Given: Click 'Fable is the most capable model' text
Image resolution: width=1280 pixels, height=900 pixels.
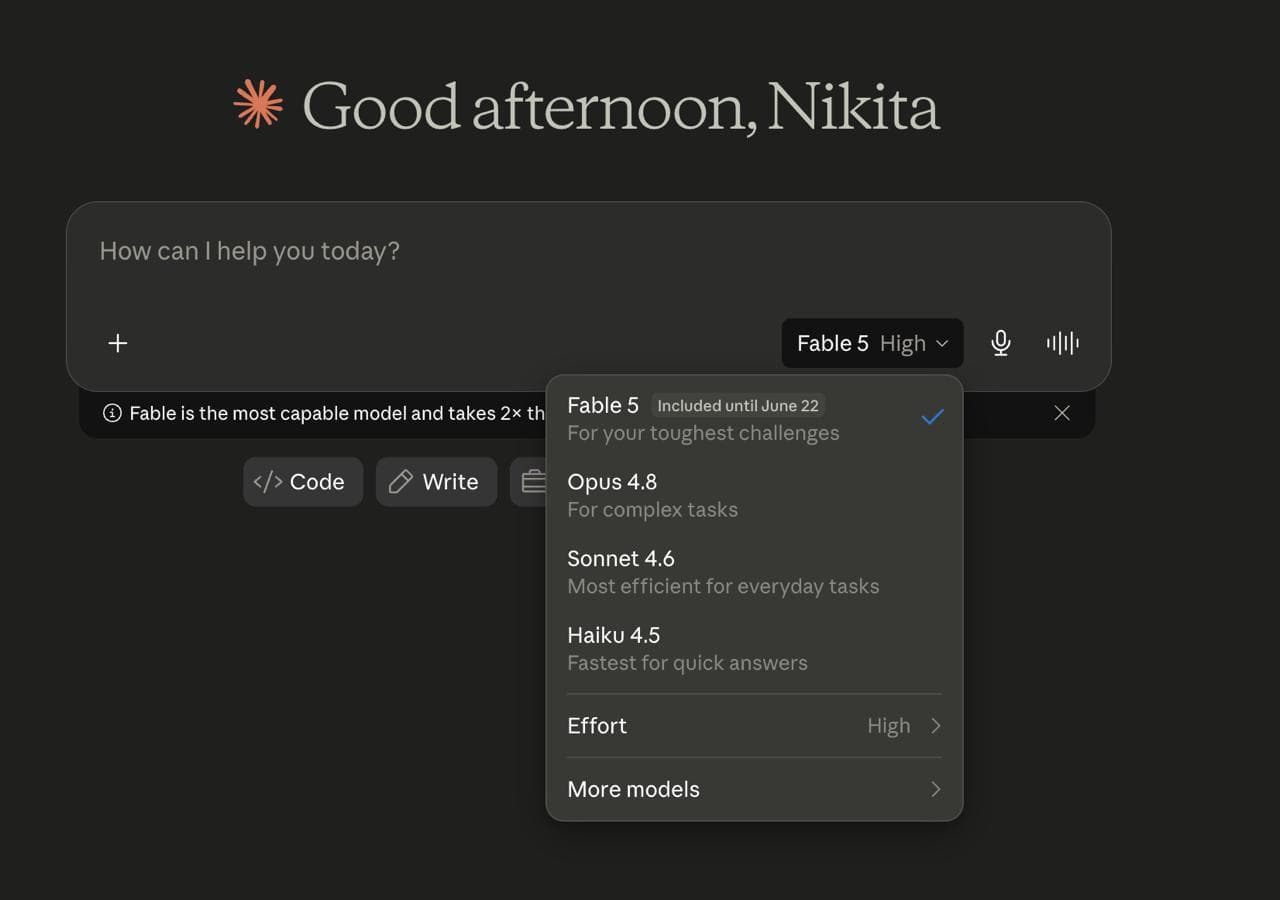Looking at the screenshot, I should [x=270, y=413].
